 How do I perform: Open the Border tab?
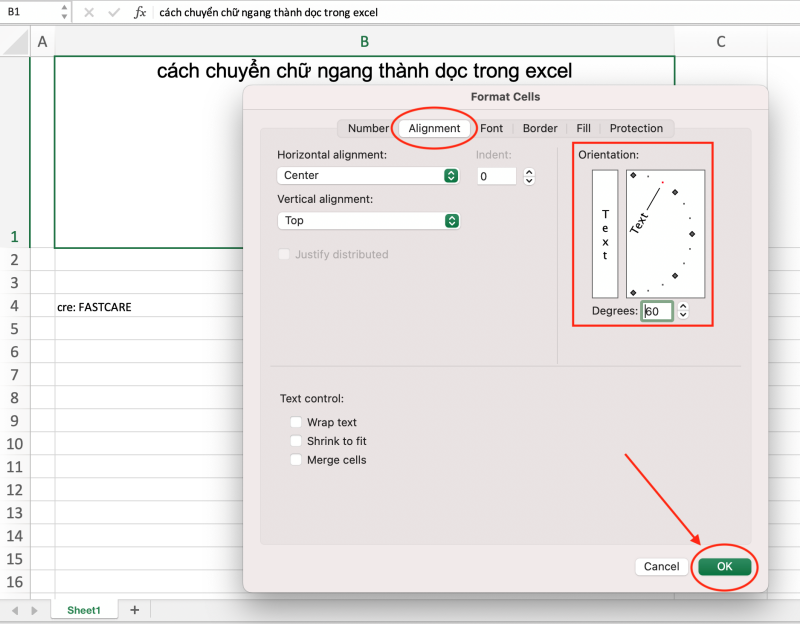tap(540, 128)
